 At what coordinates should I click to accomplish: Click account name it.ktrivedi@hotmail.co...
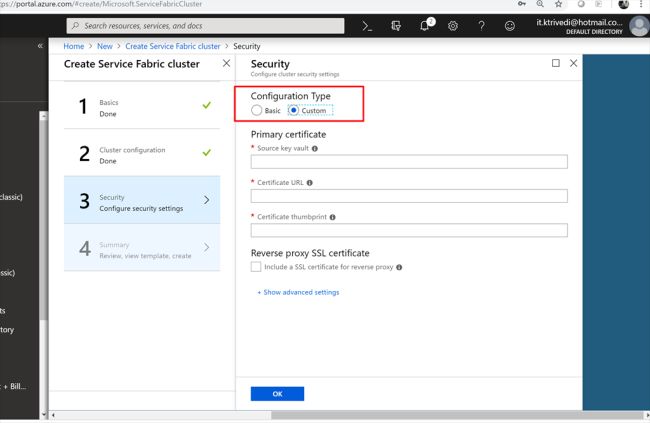coord(579,22)
